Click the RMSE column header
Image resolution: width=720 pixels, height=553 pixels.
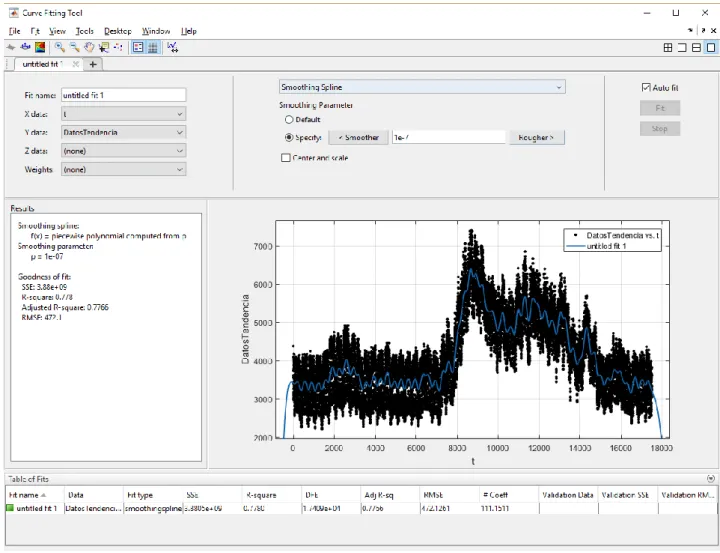[x=449, y=495]
